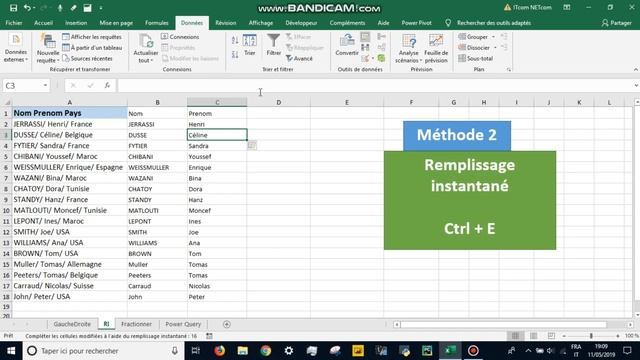The height and width of the screenshot is (360, 640).
Task: Click the flash fill options smart tag
Action: point(252,145)
